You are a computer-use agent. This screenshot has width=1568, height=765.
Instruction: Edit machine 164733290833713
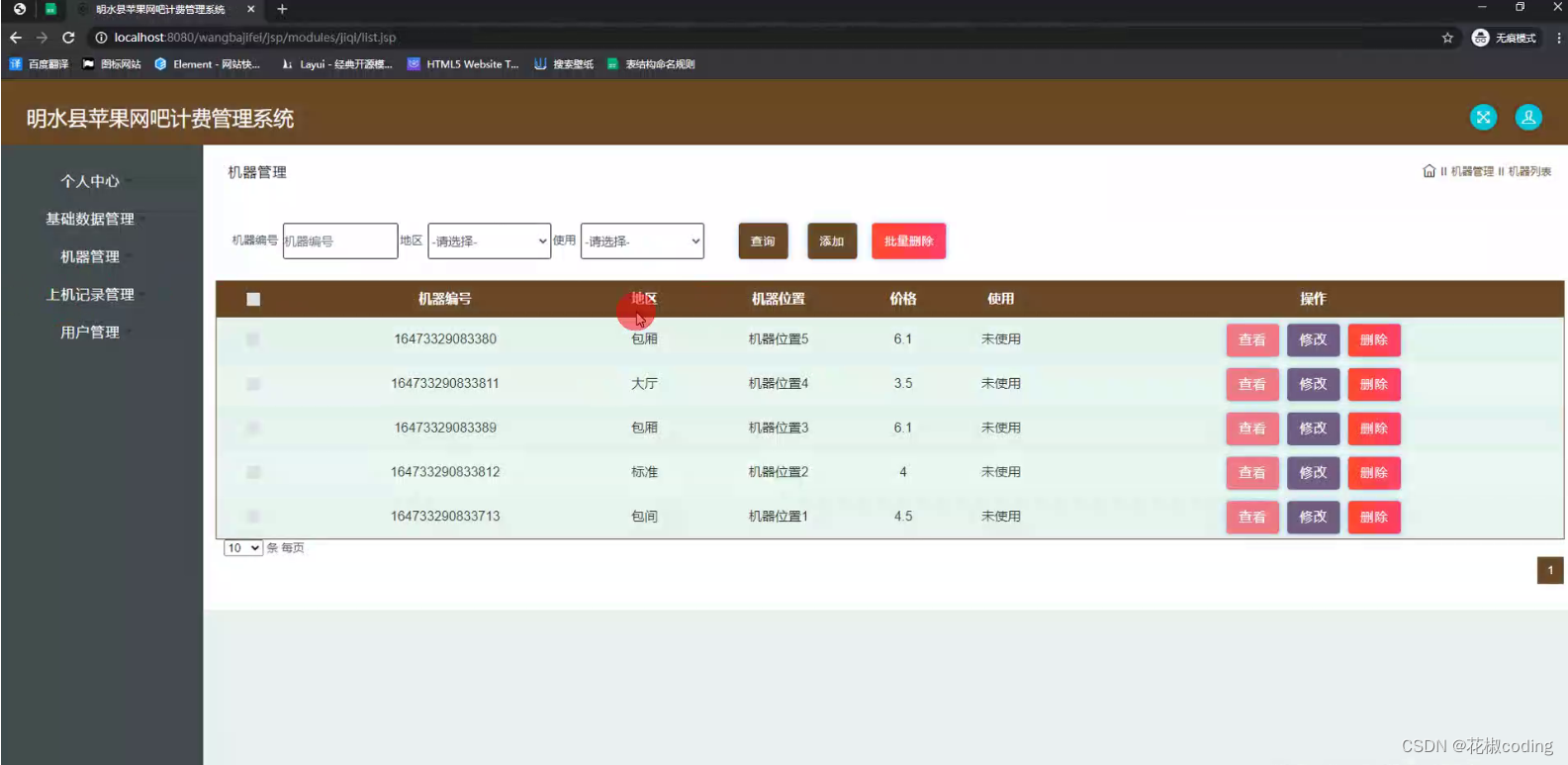point(1313,517)
